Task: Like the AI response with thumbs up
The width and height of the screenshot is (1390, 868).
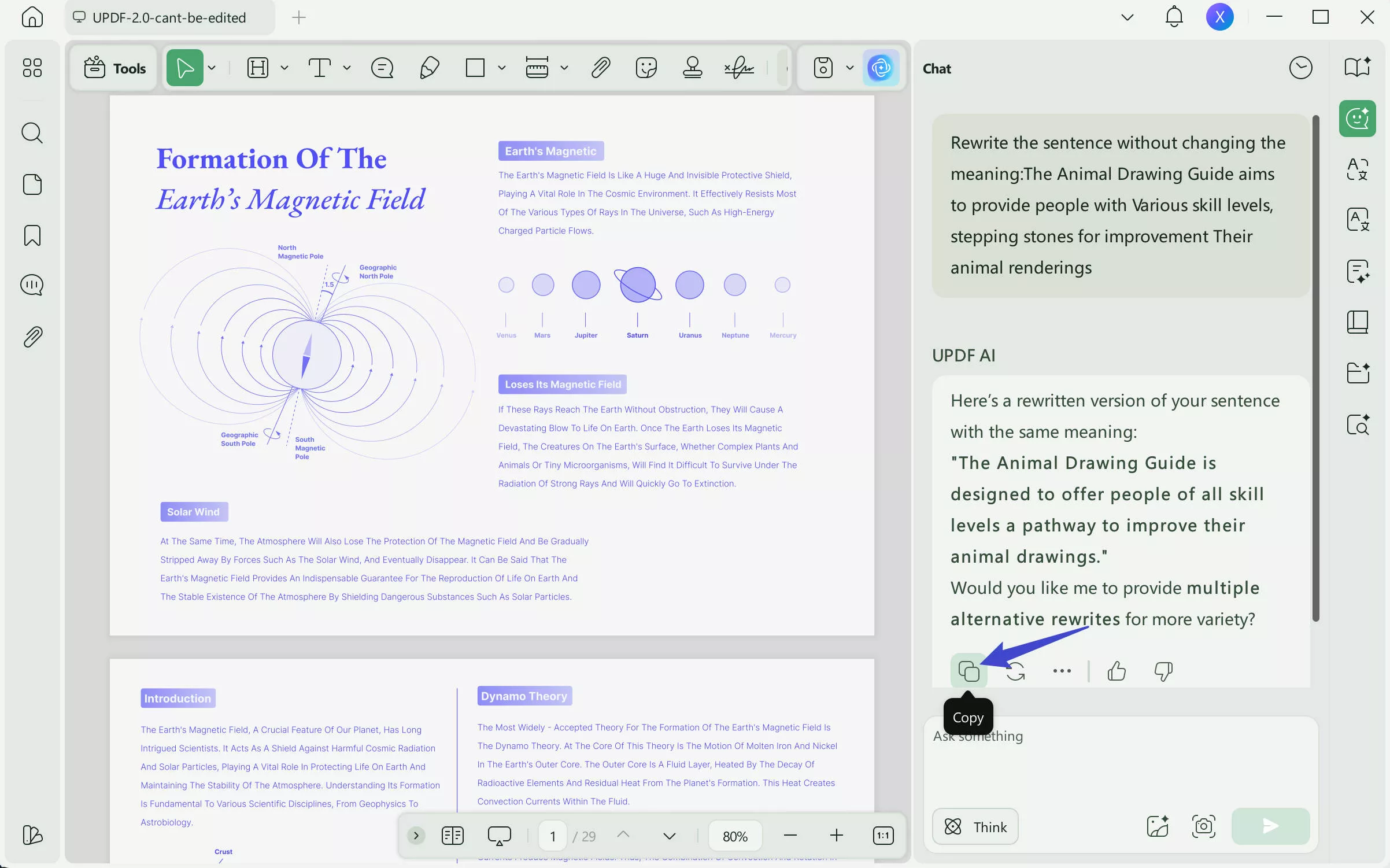Action: click(1116, 671)
